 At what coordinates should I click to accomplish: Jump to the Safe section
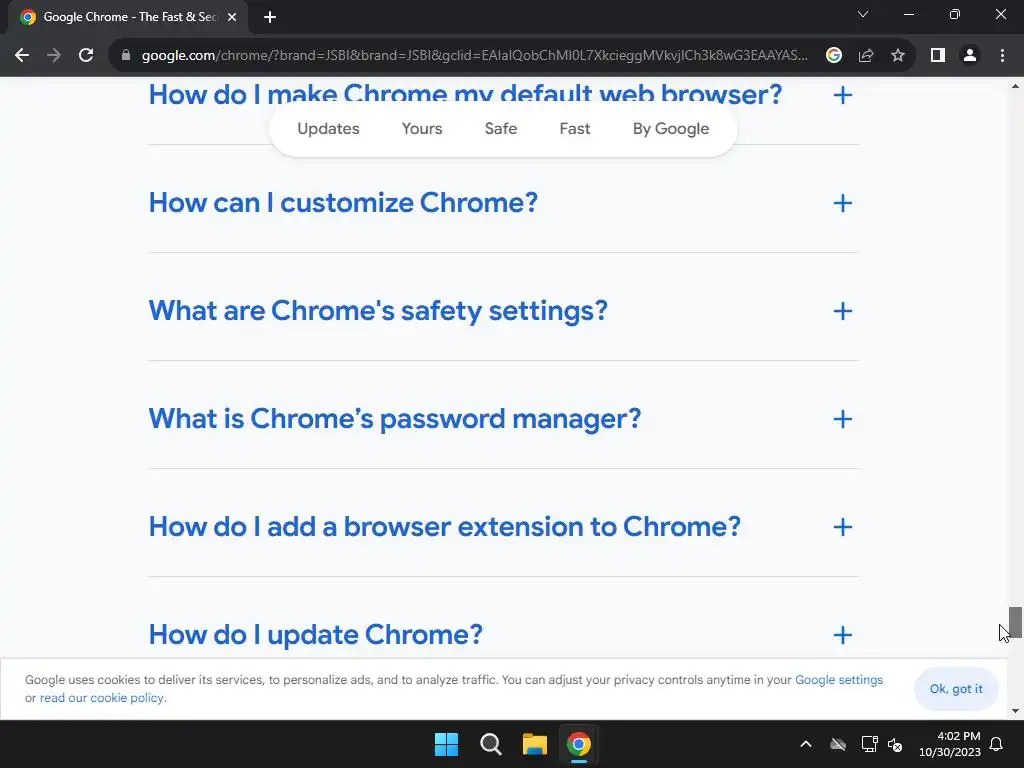coord(501,129)
